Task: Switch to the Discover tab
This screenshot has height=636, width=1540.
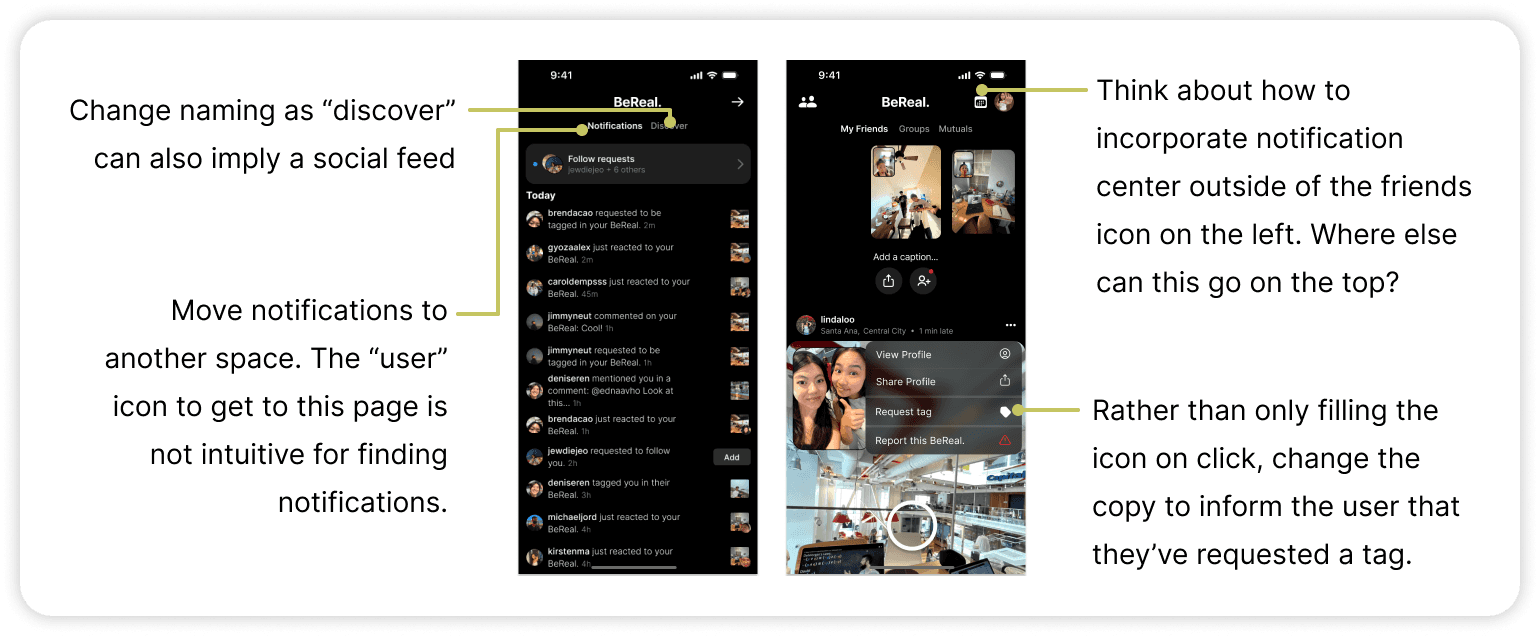Action: (669, 126)
